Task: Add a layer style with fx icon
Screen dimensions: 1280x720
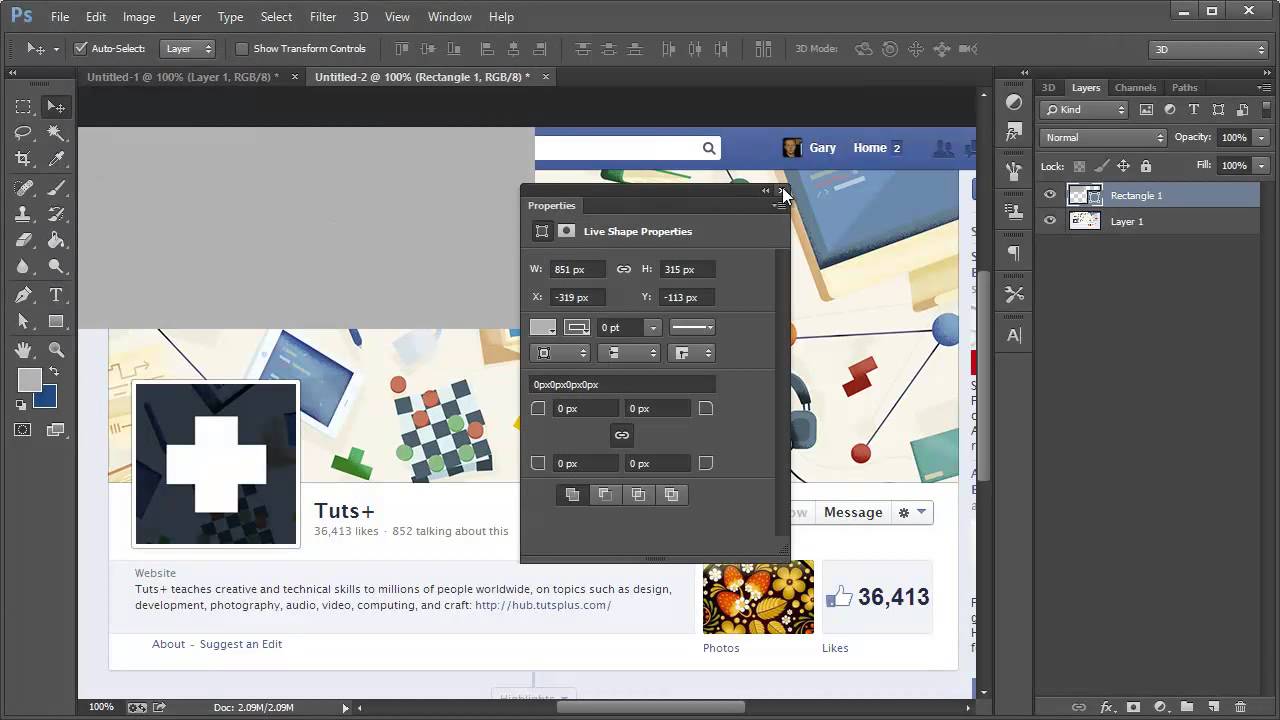Action: (1106, 707)
